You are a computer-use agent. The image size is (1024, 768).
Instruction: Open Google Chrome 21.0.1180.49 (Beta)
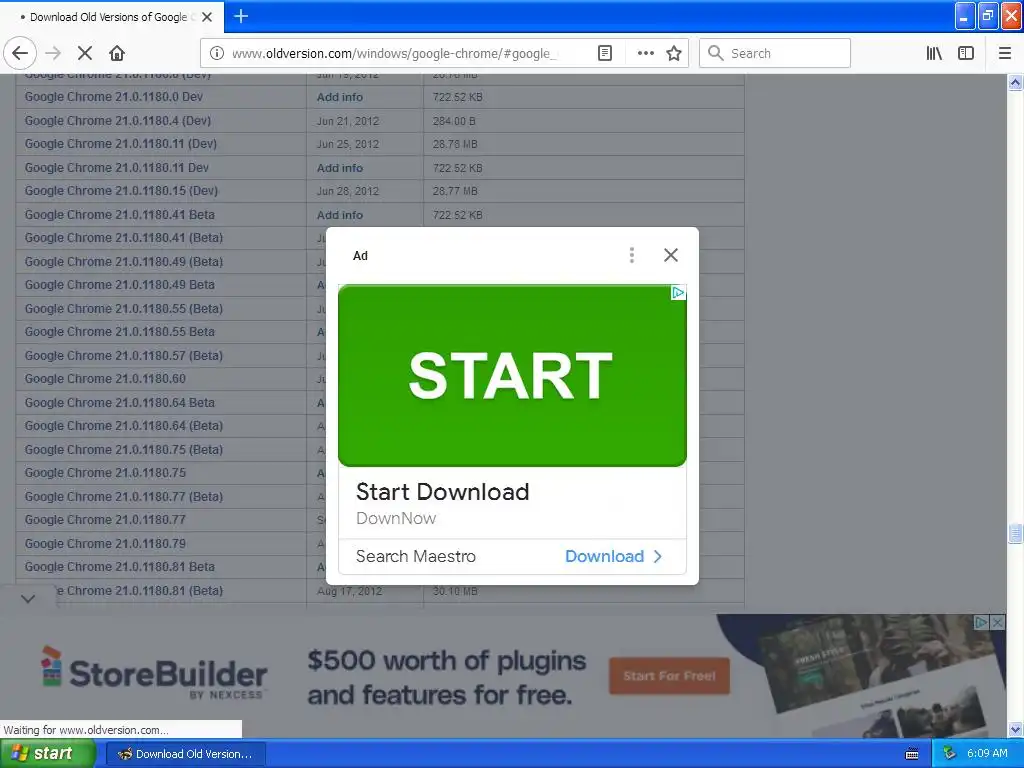(124, 262)
